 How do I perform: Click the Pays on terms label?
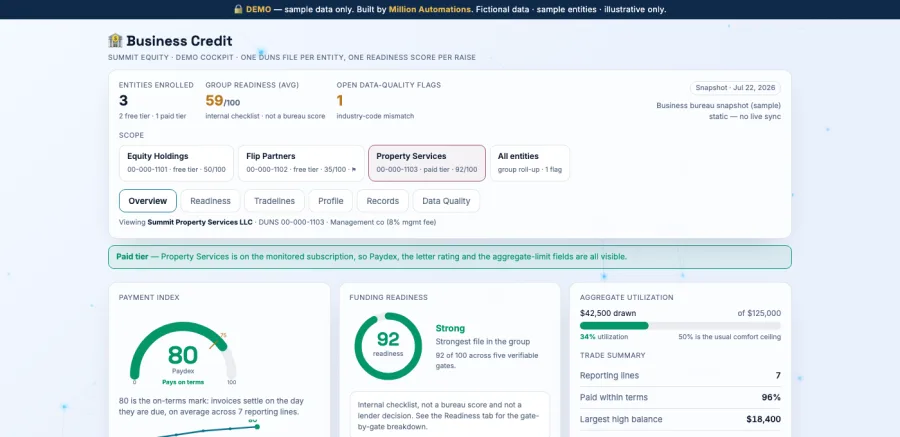(183, 382)
